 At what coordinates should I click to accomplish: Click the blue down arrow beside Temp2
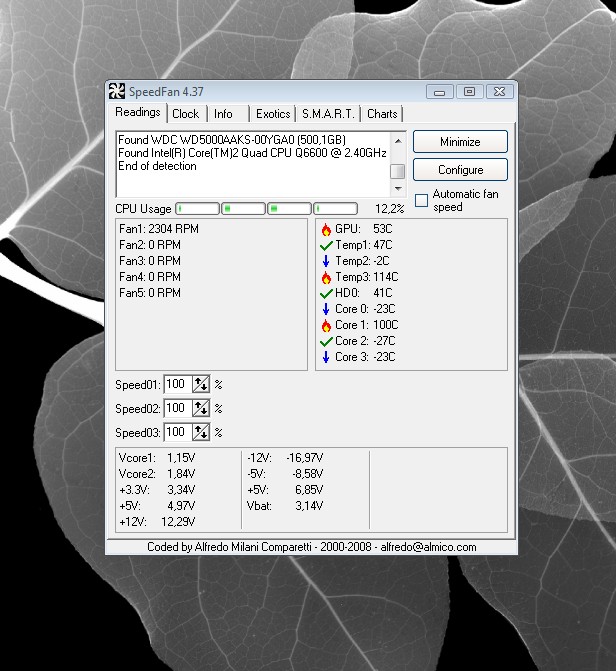click(326, 261)
